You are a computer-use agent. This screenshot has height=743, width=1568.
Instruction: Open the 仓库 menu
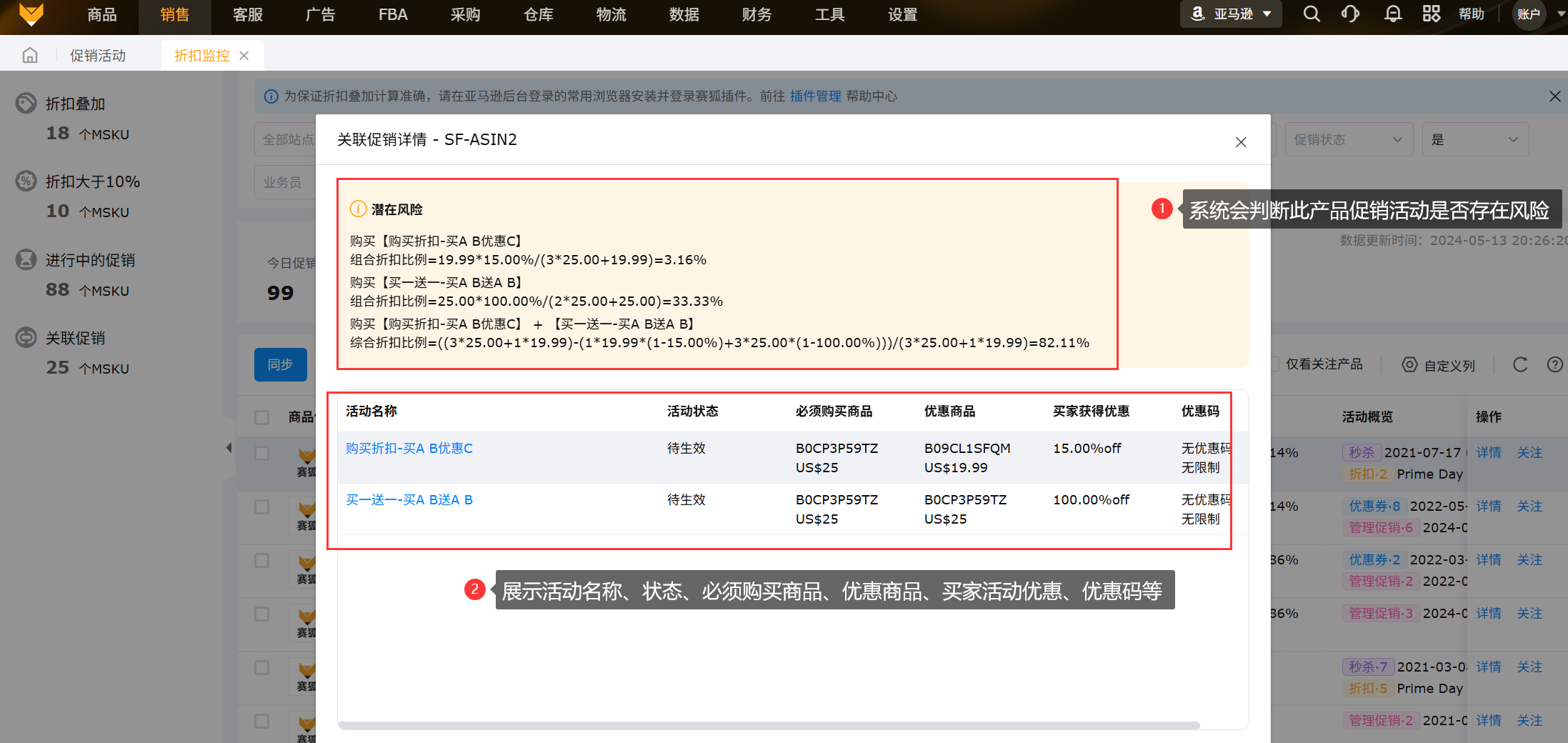[x=539, y=14]
